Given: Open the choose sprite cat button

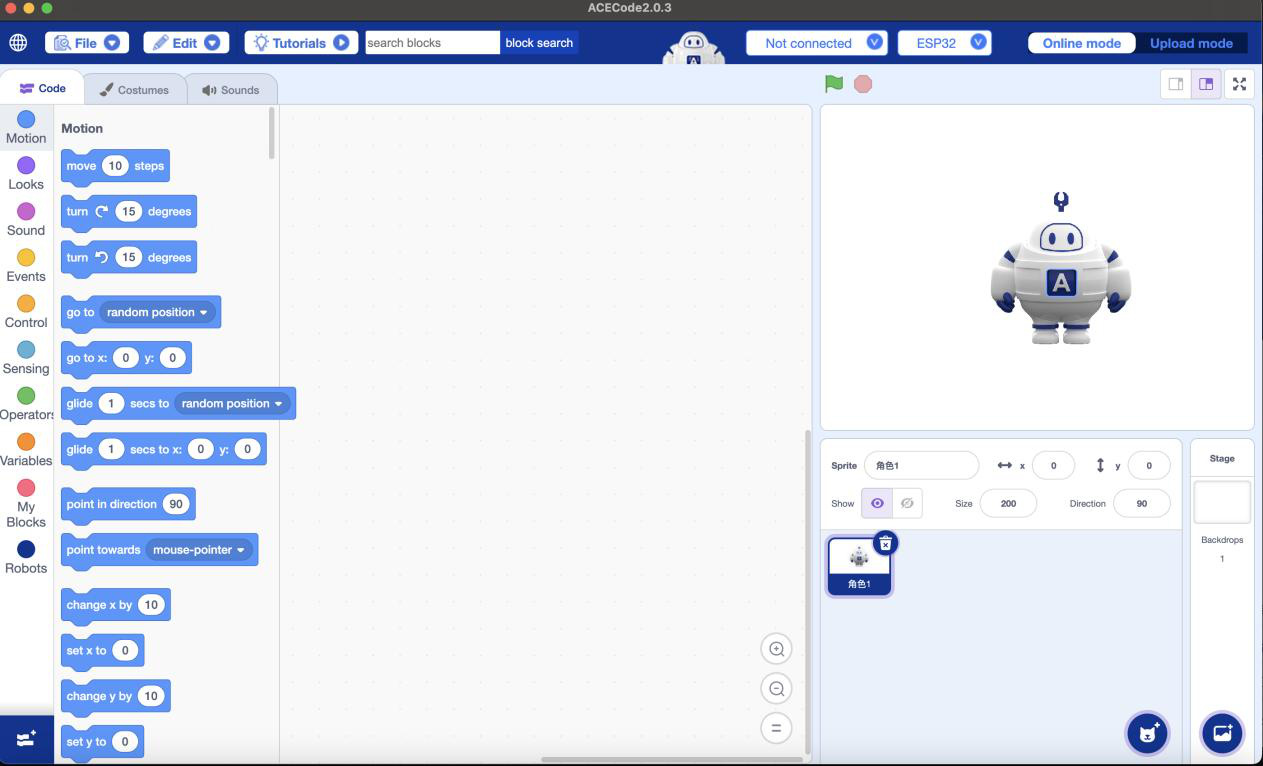Looking at the screenshot, I should pyautogui.click(x=1147, y=734).
